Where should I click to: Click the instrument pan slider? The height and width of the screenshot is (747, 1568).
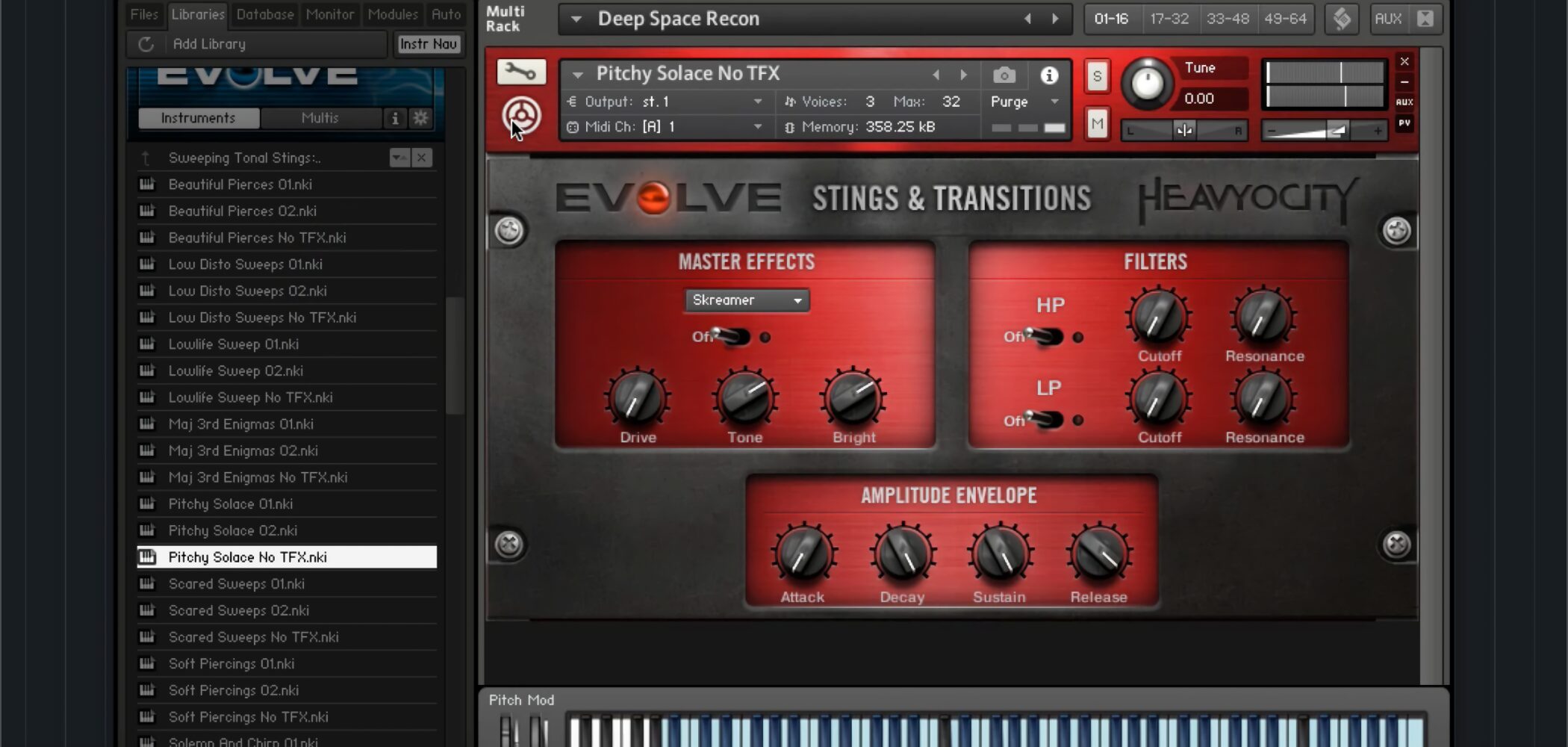pyautogui.click(x=1184, y=131)
